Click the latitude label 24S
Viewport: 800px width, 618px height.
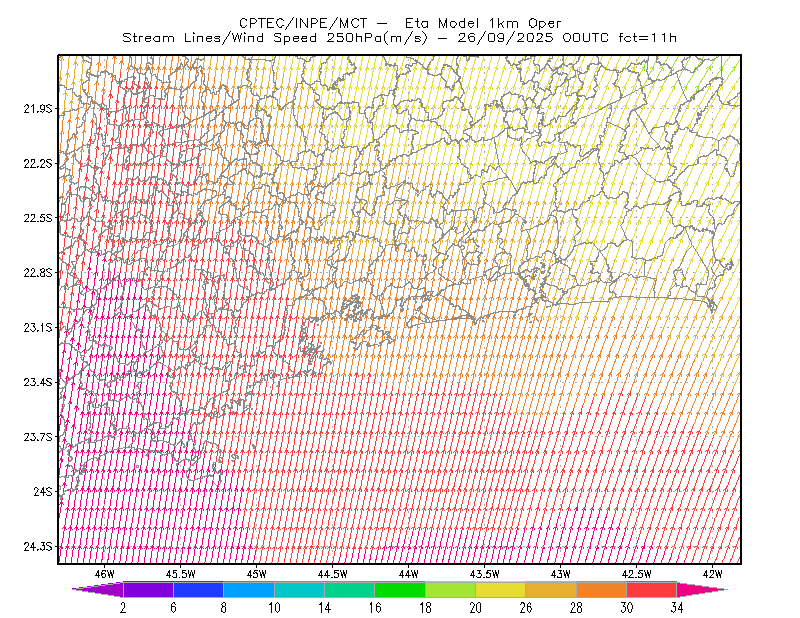pos(43,491)
